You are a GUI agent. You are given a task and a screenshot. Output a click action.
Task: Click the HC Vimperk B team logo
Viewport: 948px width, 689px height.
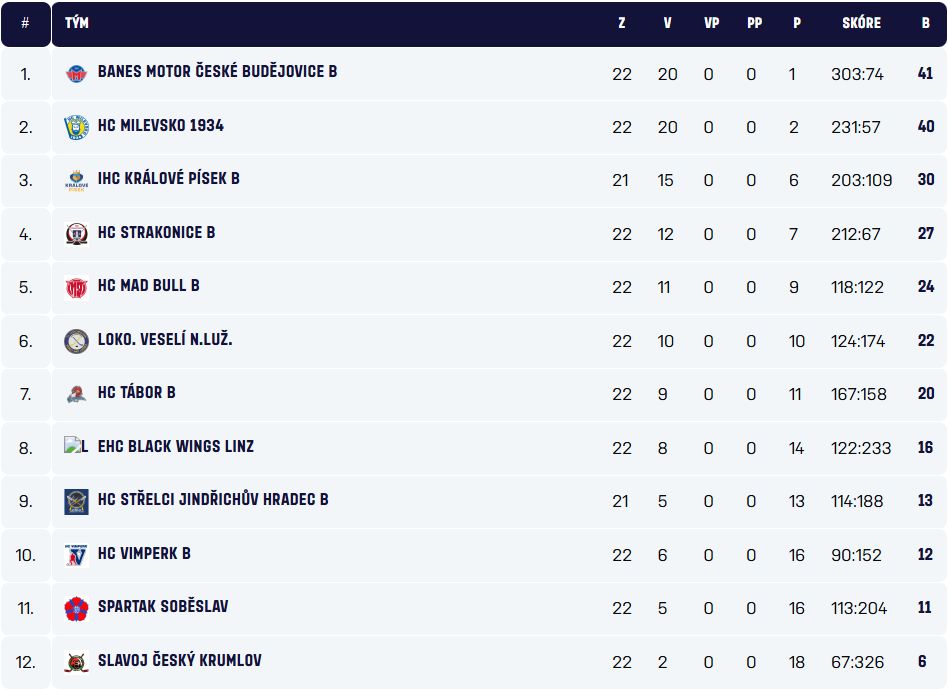(x=76, y=555)
